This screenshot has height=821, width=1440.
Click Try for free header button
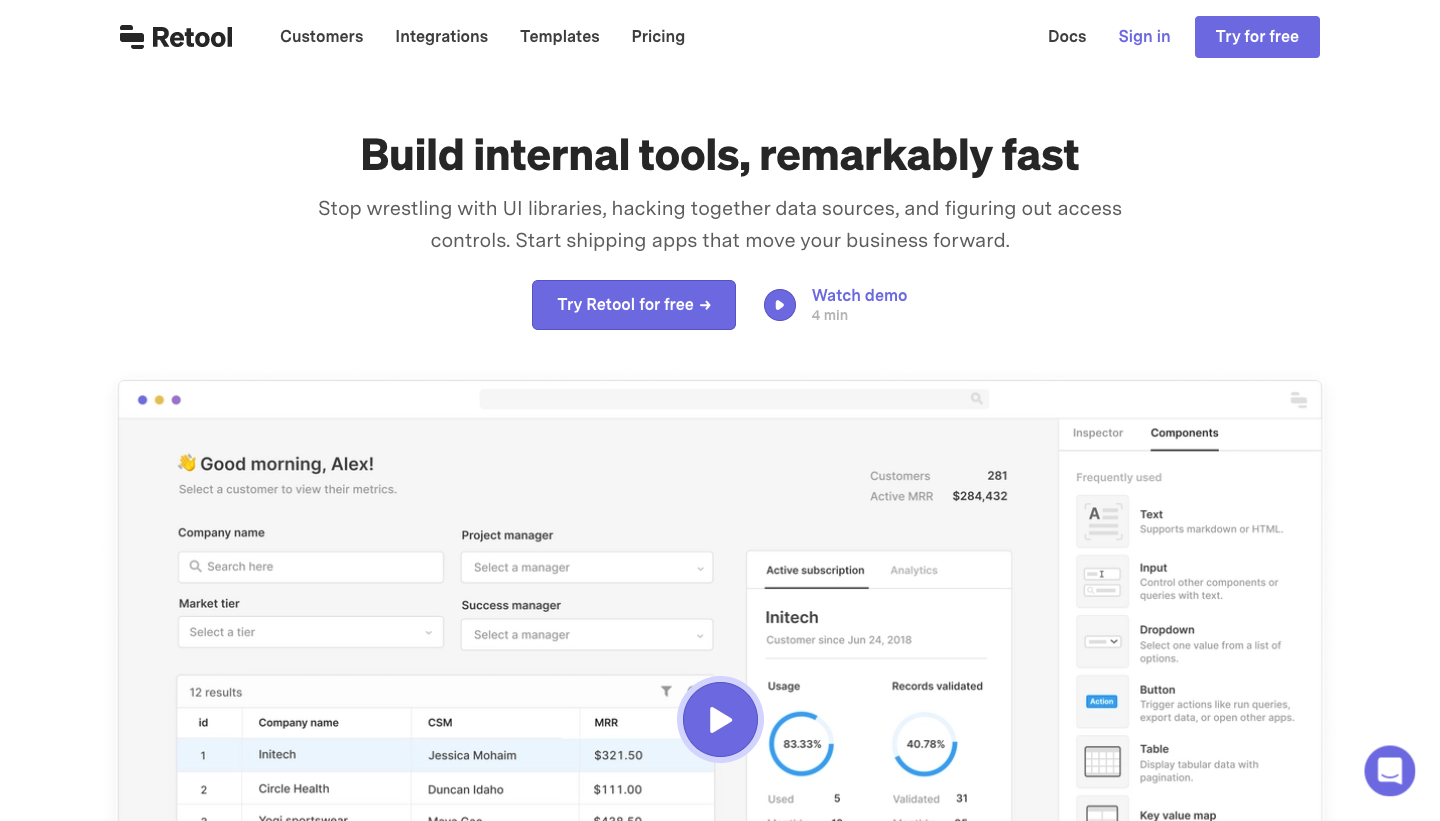click(1257, 37)
